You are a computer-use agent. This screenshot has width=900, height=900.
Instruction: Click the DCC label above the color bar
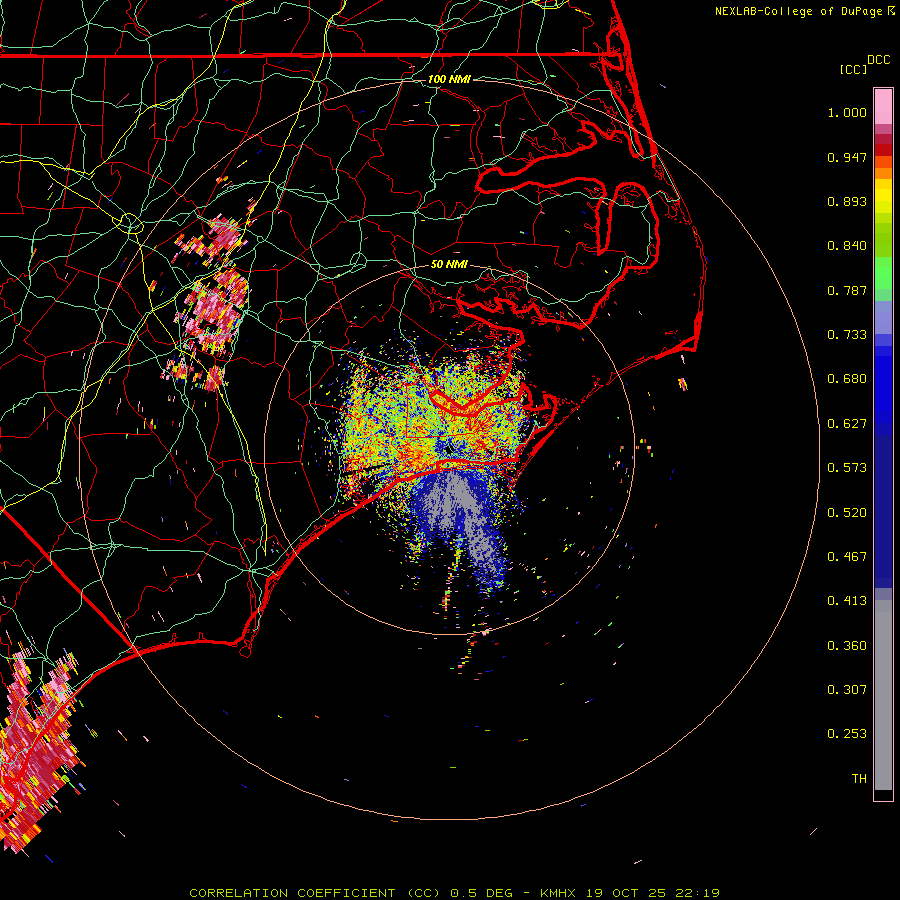pyautogui.click(x=878, y=60)
